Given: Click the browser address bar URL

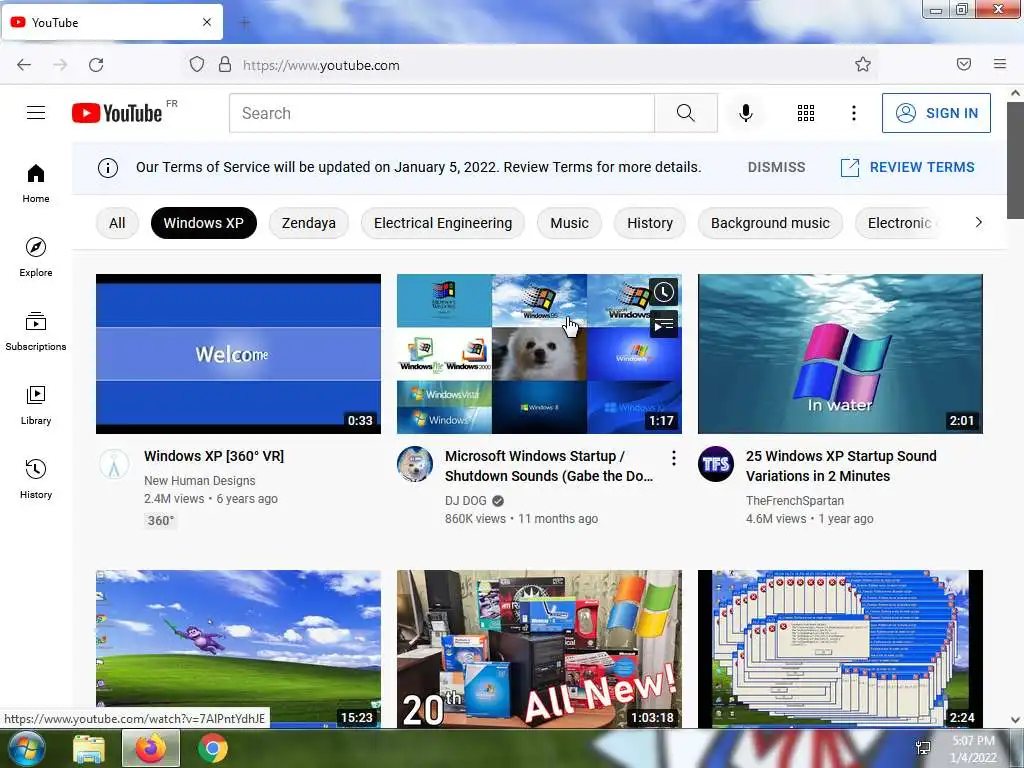Looking at the screenshot, I should (321, 65).
